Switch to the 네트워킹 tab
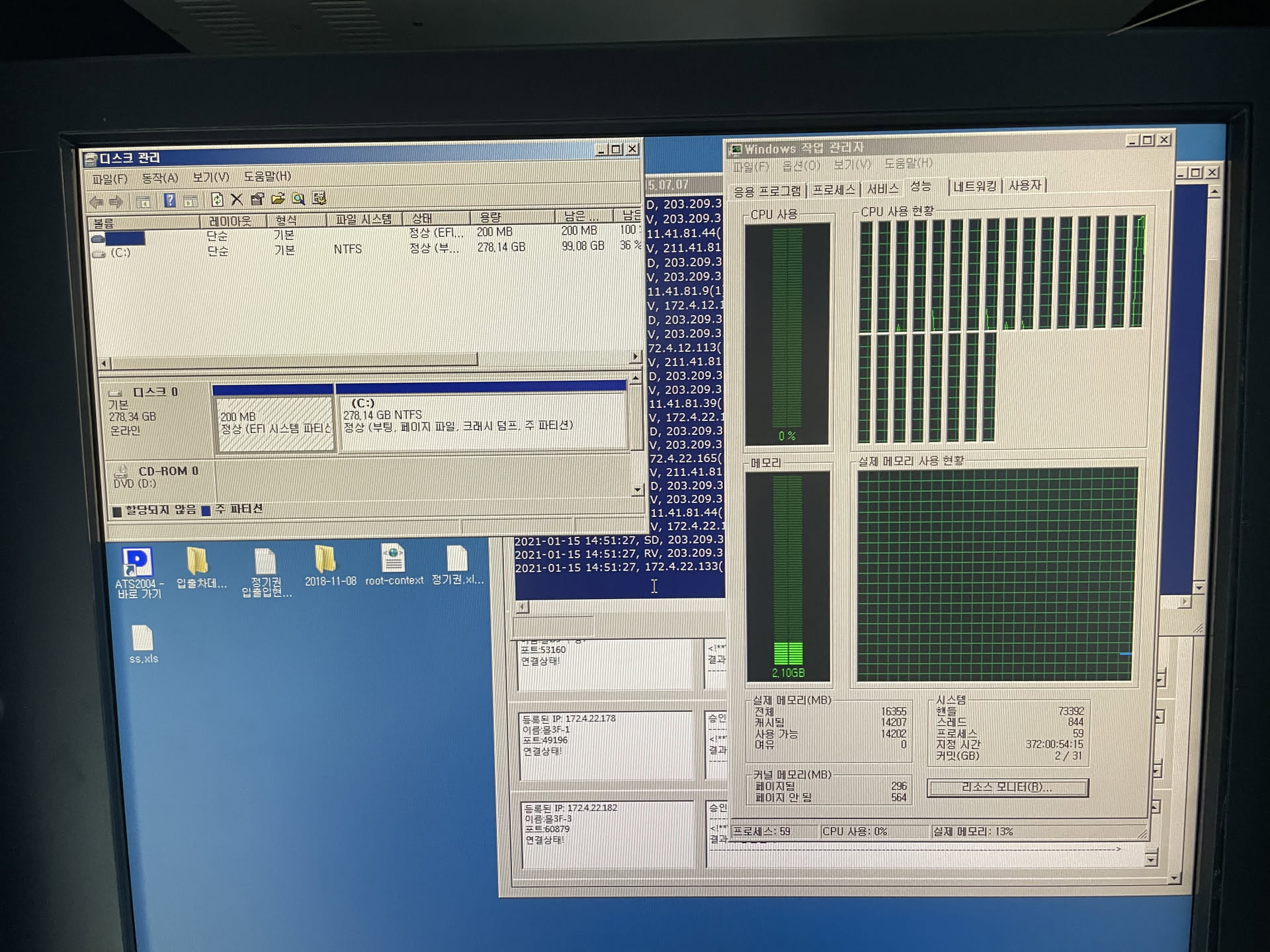Screen dimensions: 1270x952 click(x=974, y=186)
